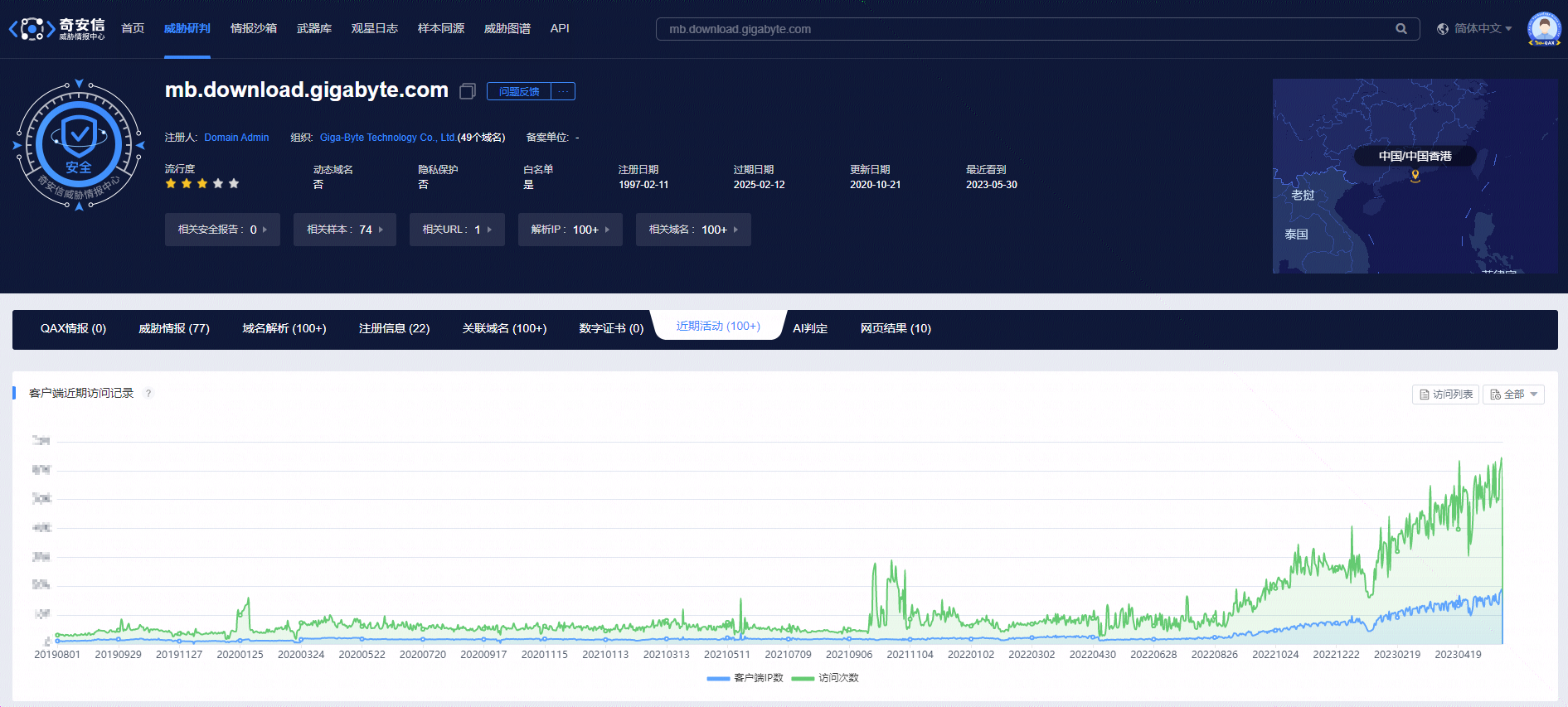Toggle 访问次数 legend series

point(826,678)
